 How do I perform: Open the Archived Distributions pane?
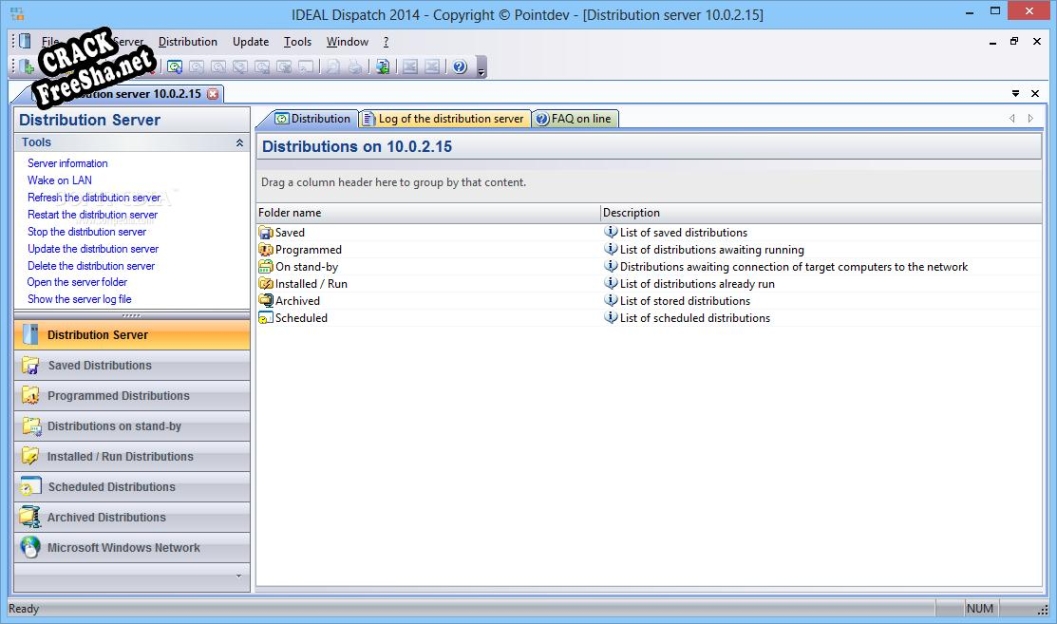coord(106,518)
